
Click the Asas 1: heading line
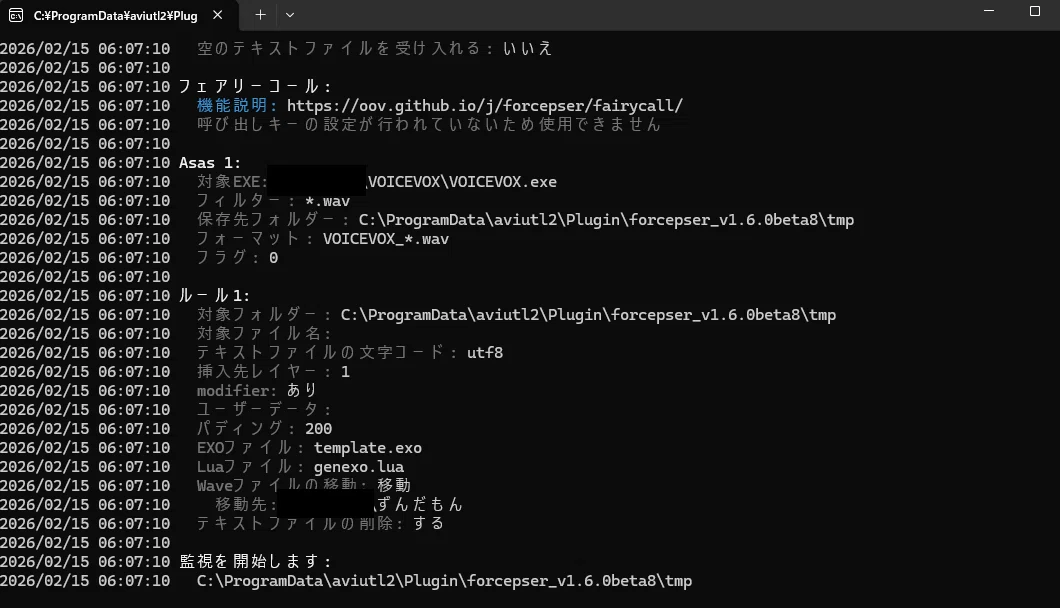(x=210, y=163)
